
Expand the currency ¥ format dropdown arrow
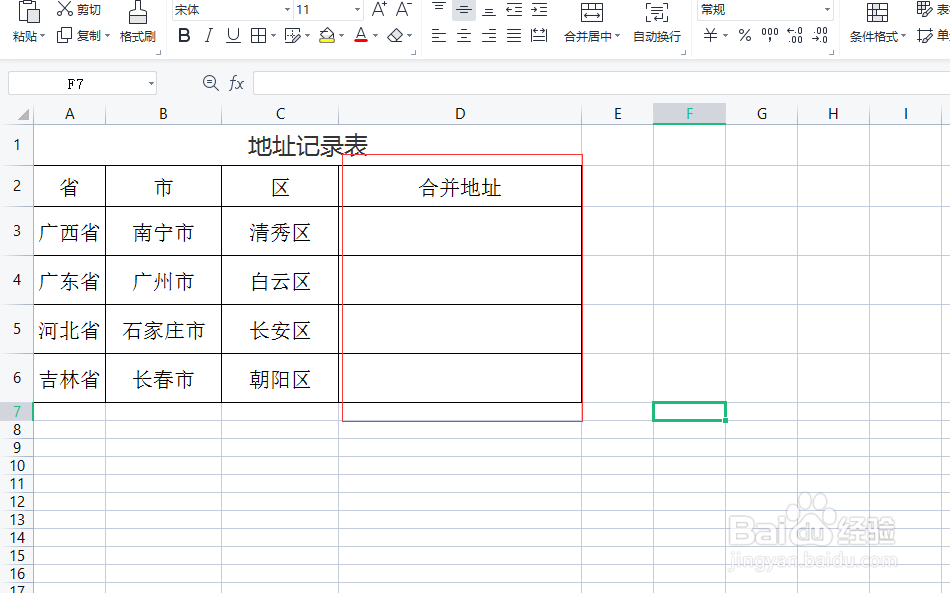[x=725, y=36]
